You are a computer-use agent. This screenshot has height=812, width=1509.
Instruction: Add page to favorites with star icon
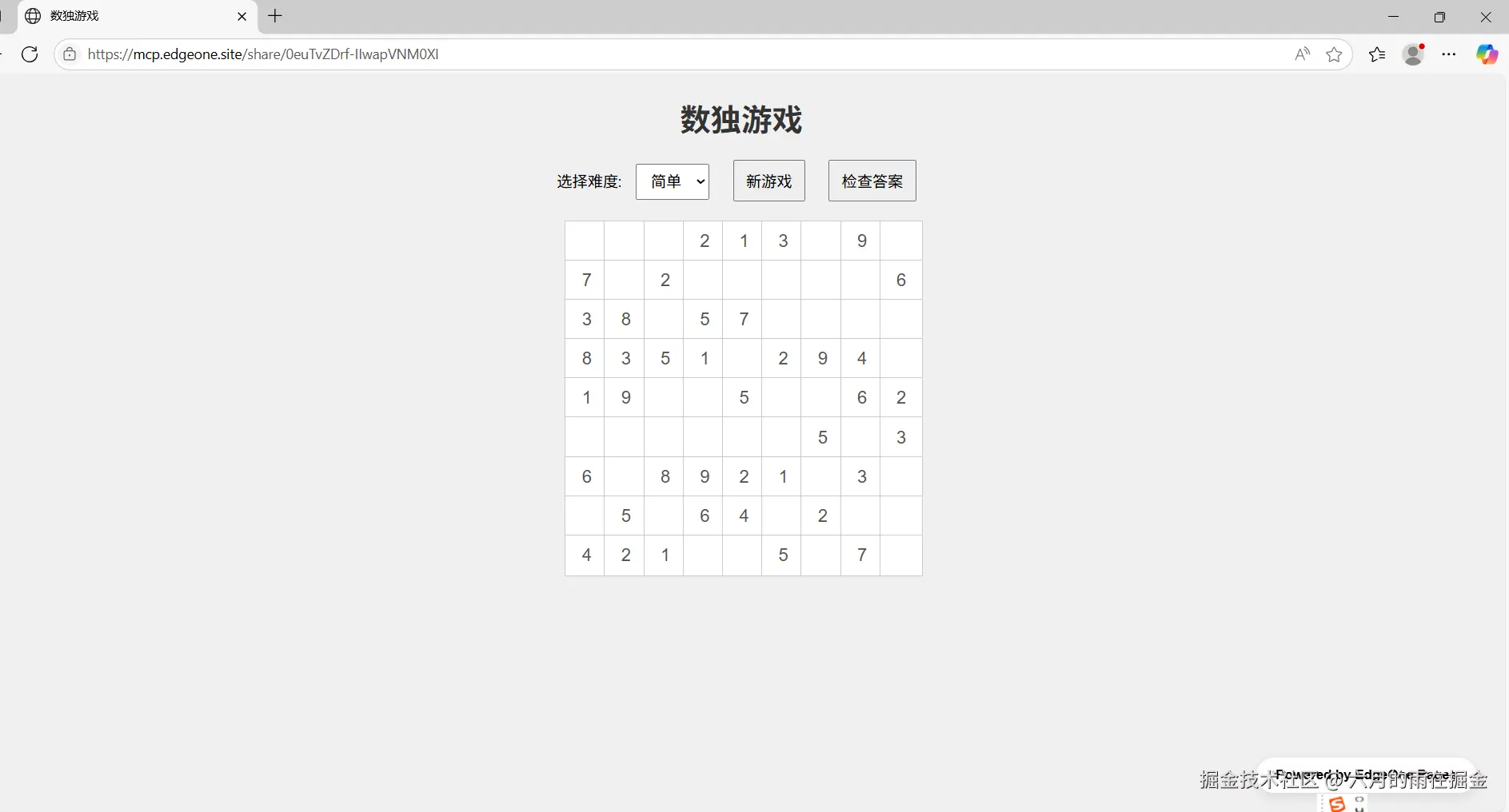pyautogui.click(x=1334, y=54)
